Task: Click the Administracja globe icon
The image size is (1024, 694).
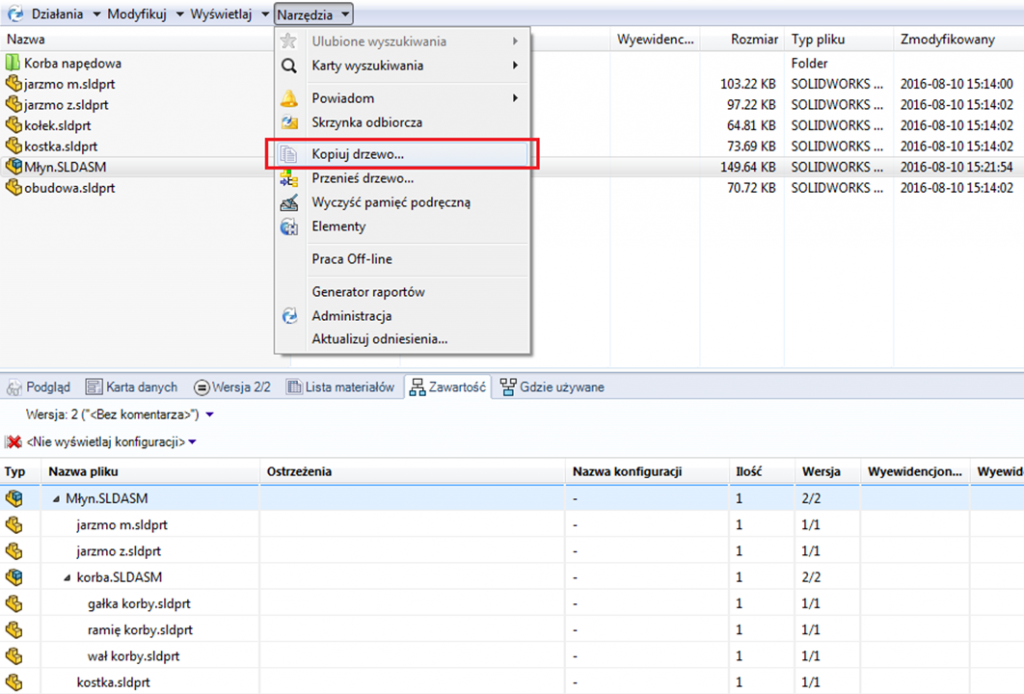Action: click(290, 316)
